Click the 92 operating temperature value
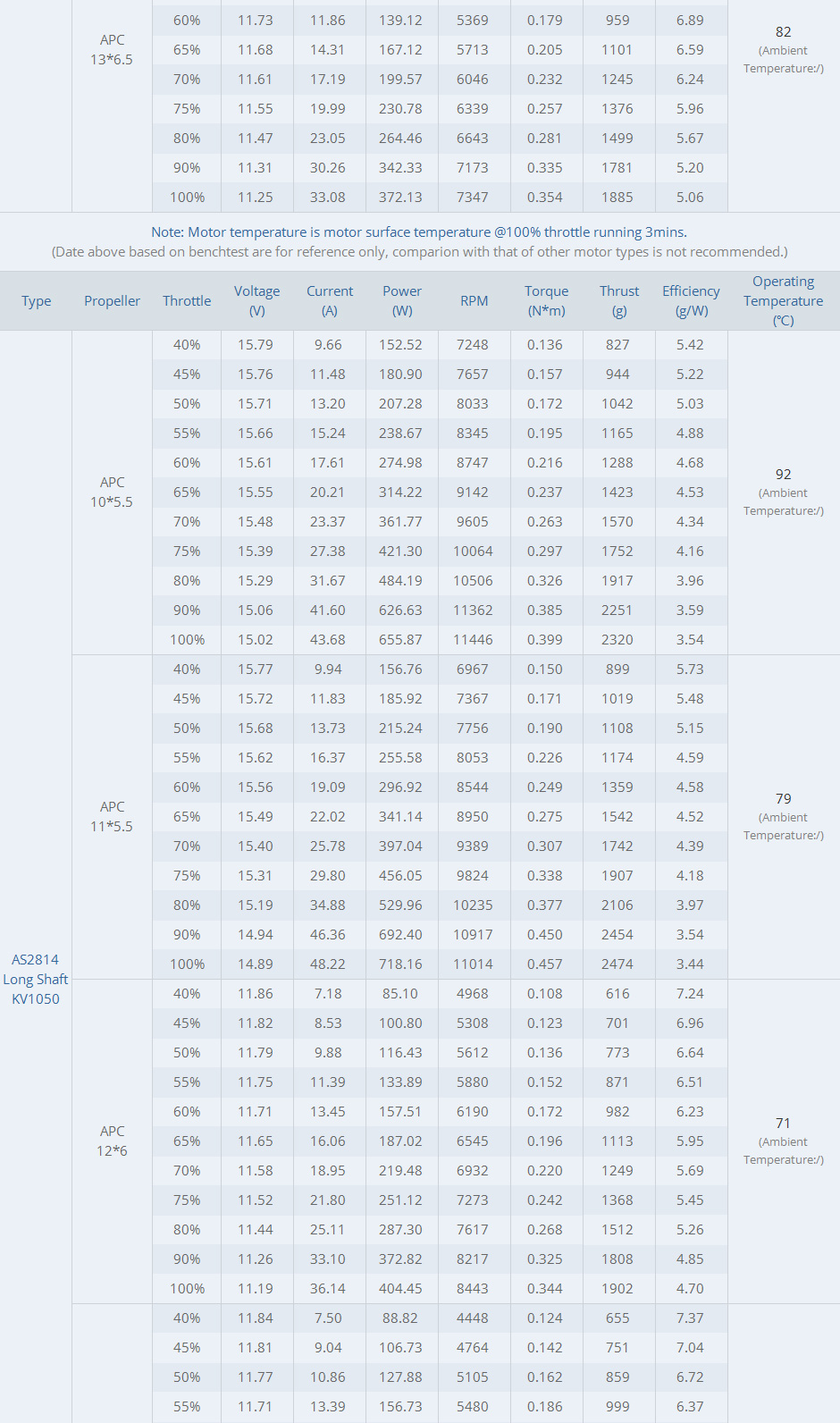 [x=783, y=475]
